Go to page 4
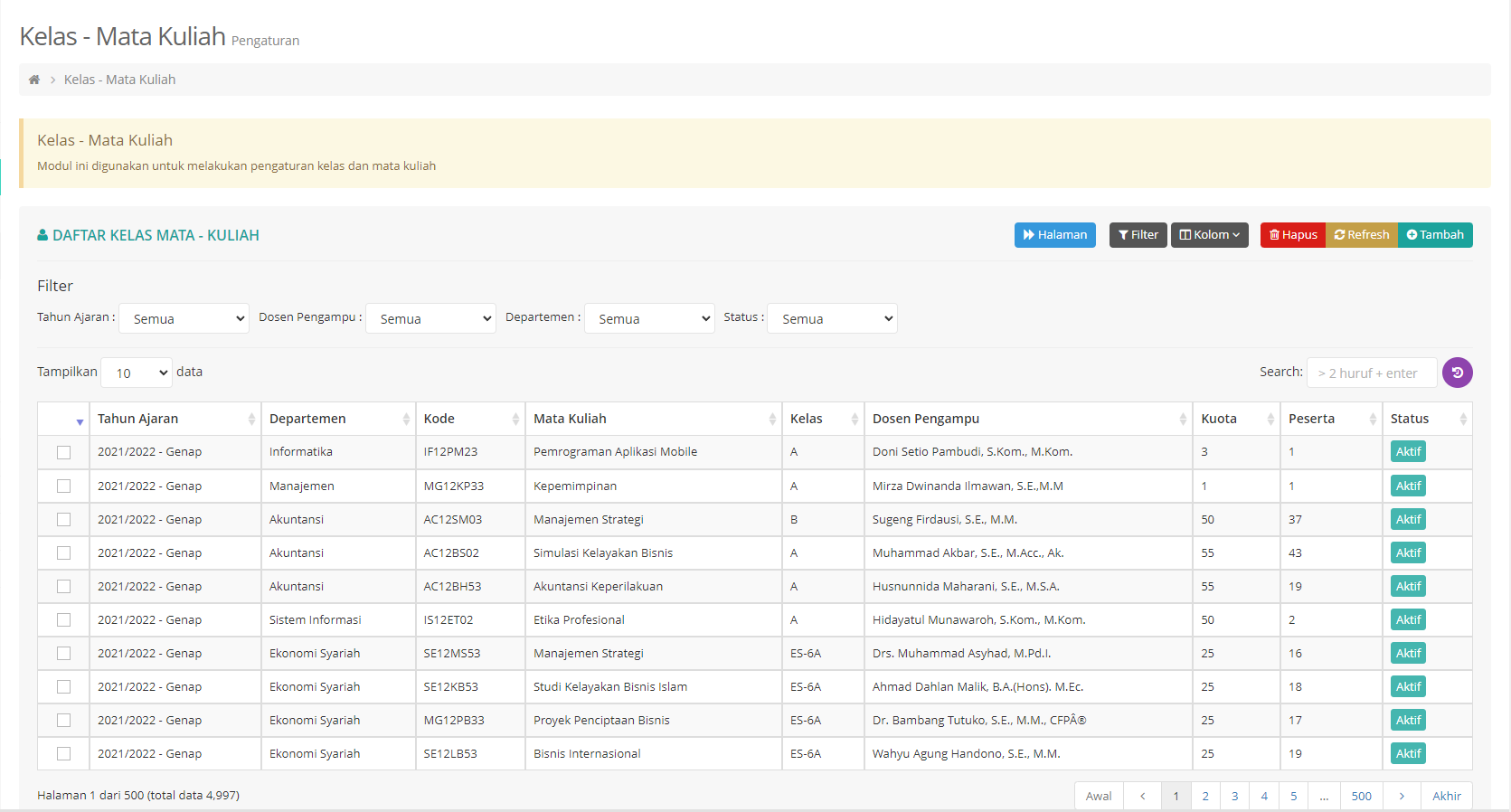Viewport: 1511px width, 812px height. click(x=1264, y=796)
